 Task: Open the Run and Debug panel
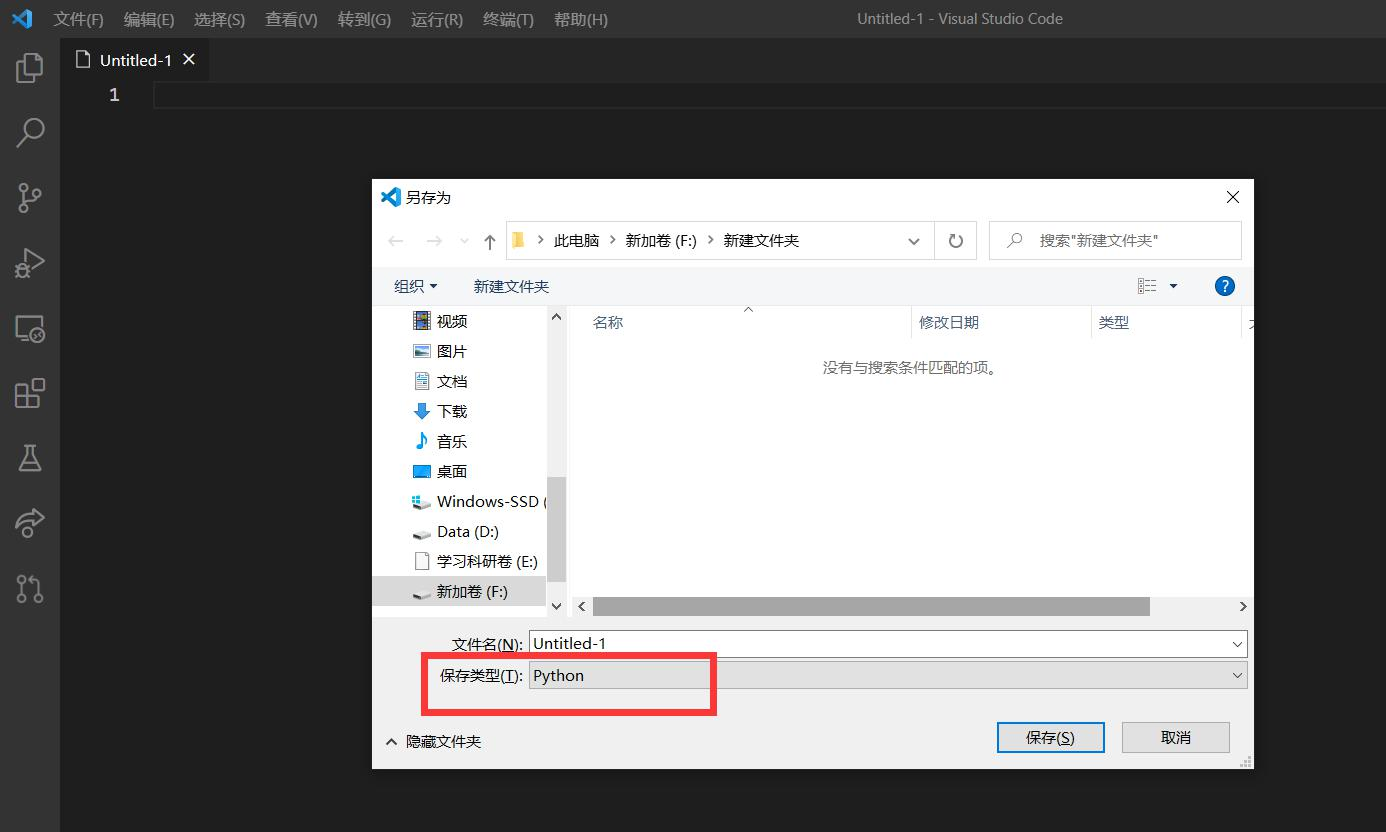coord(29,263)
